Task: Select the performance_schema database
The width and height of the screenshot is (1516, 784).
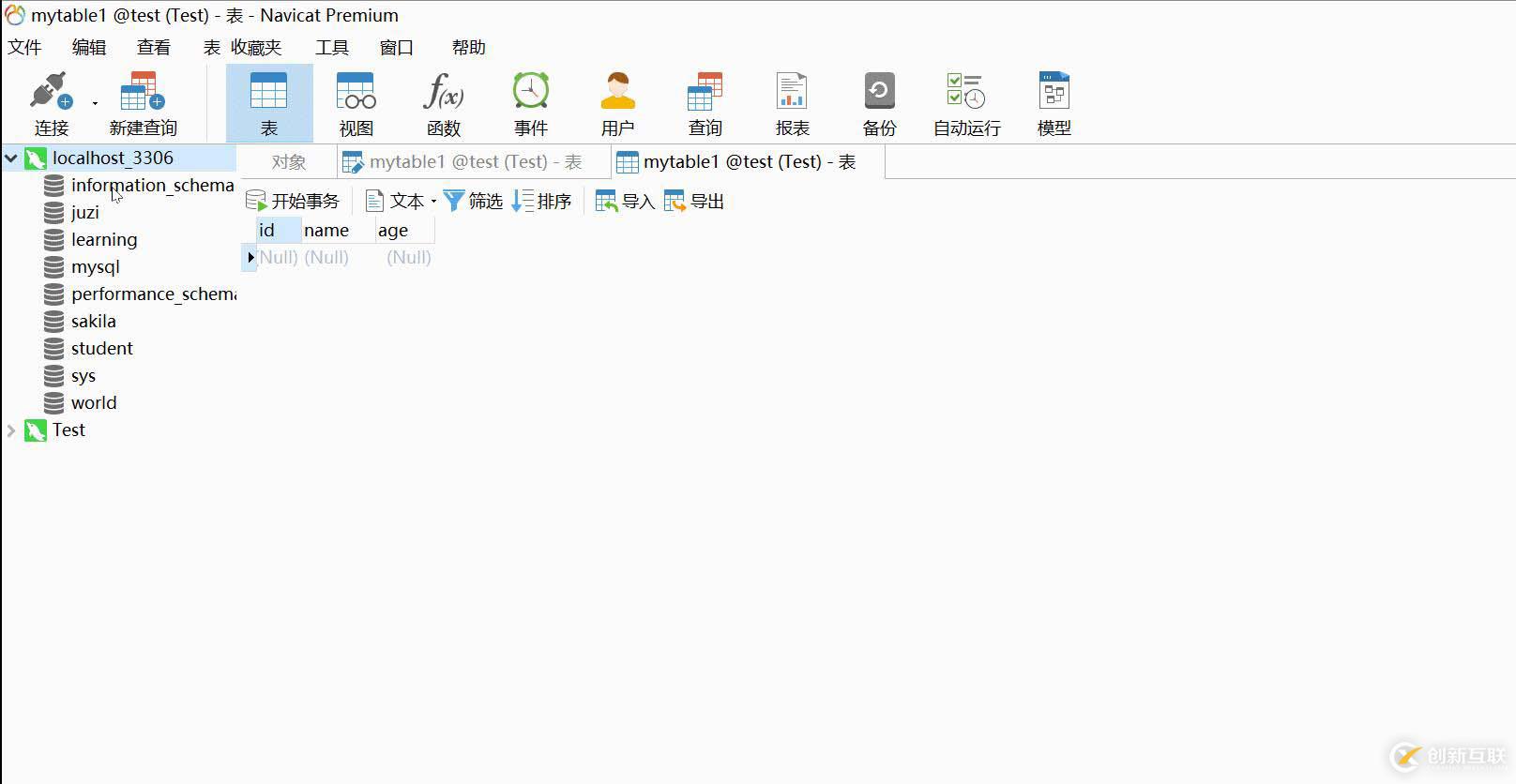Action: (x=153, y=294)
